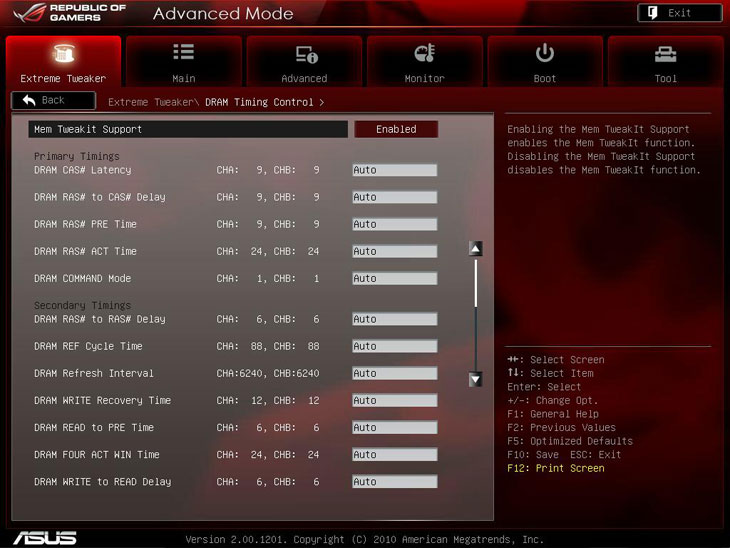Select the Advanced tab chip icon

tap(304, 54)
